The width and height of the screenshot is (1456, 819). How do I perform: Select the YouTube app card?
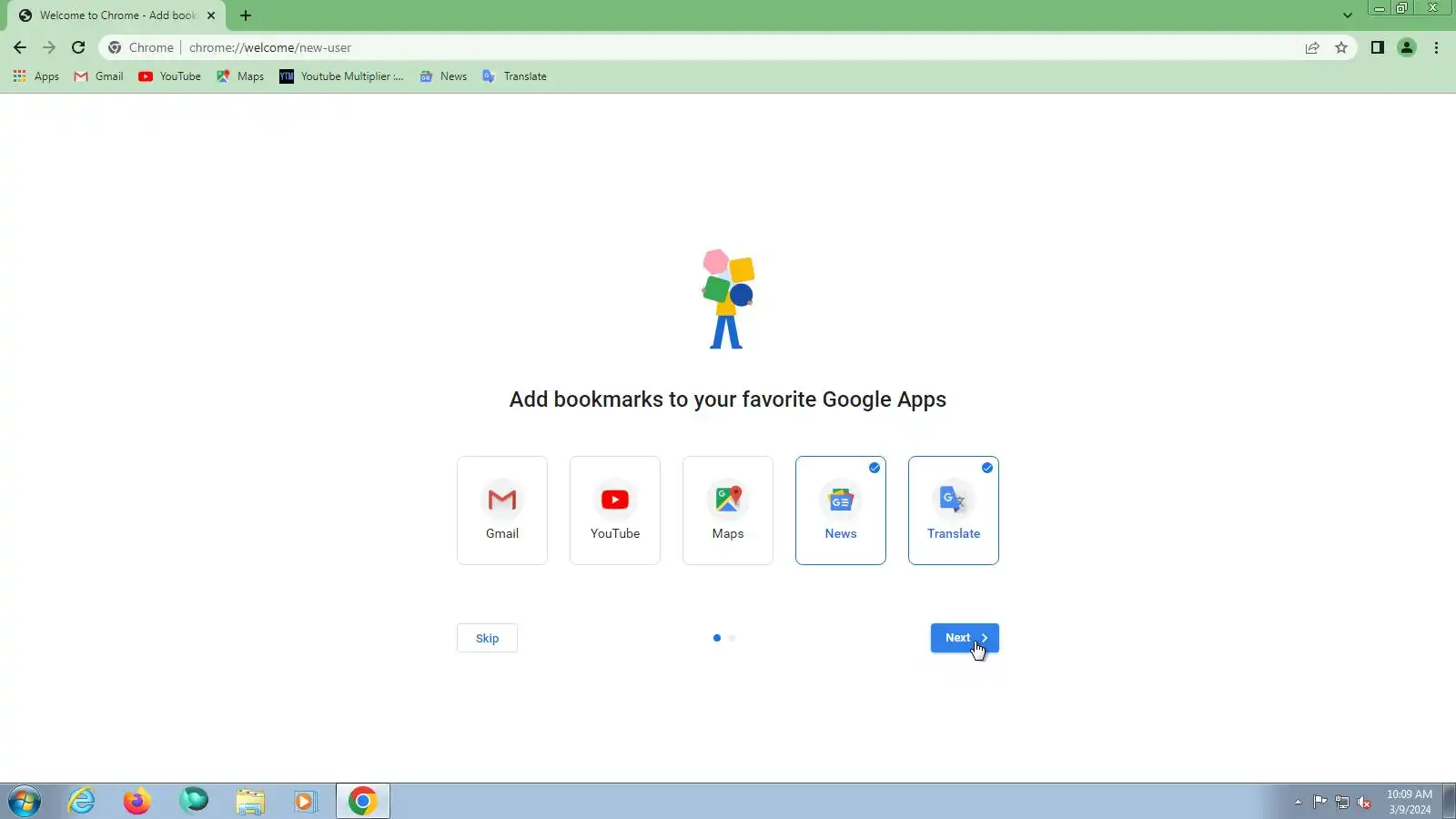click(615, 511)
